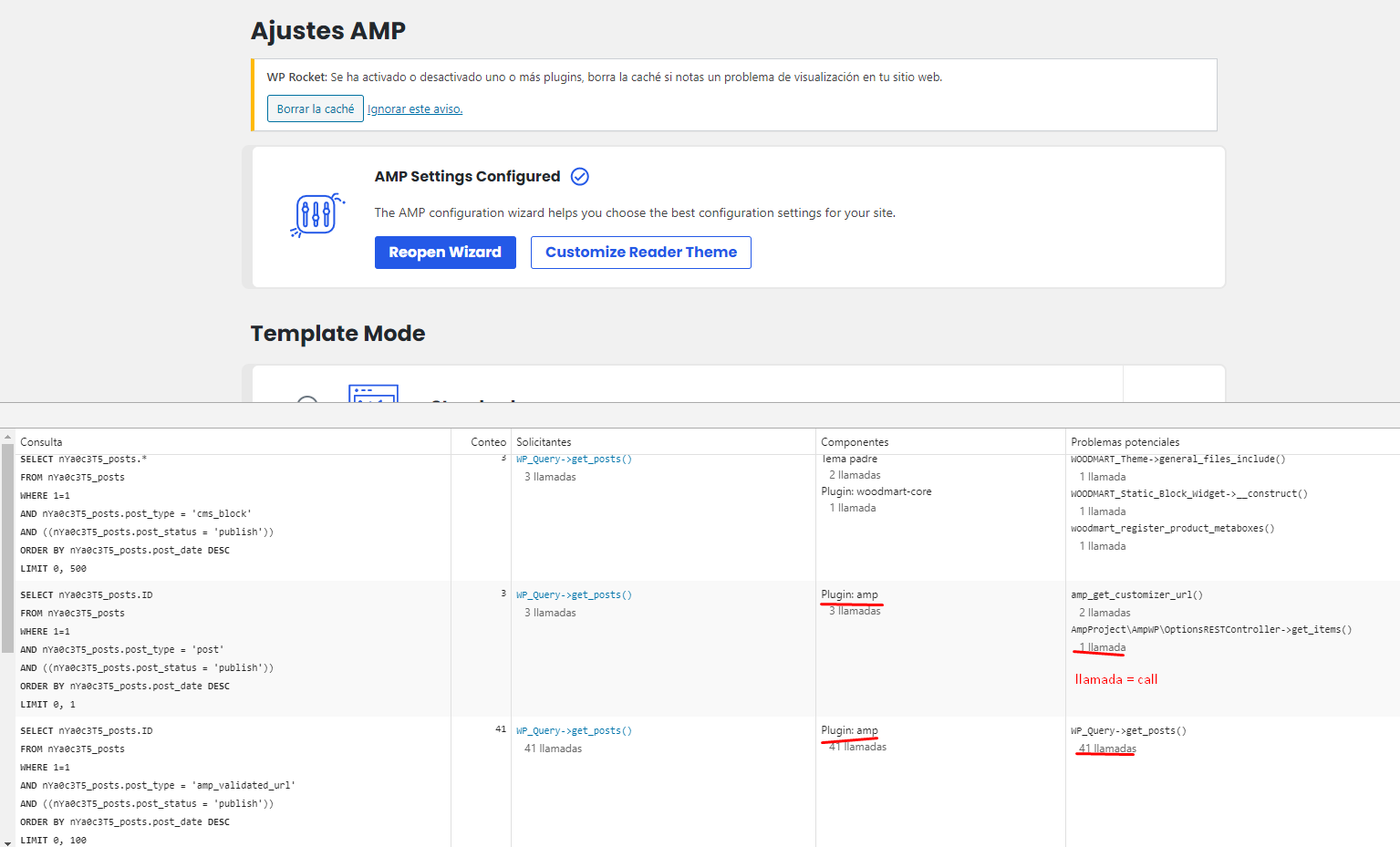This screenshot has width=1400, height=847.
Task: Click the Borrar la caché button
Action: (x=316, y=108)
